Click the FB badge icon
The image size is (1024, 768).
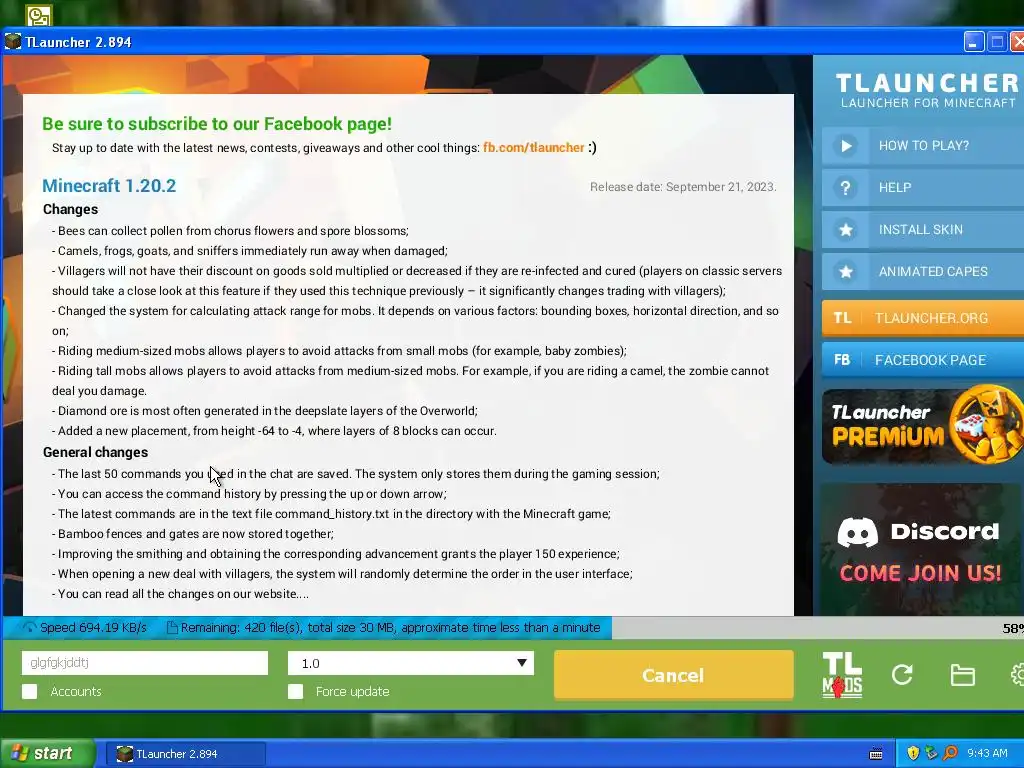842,360
